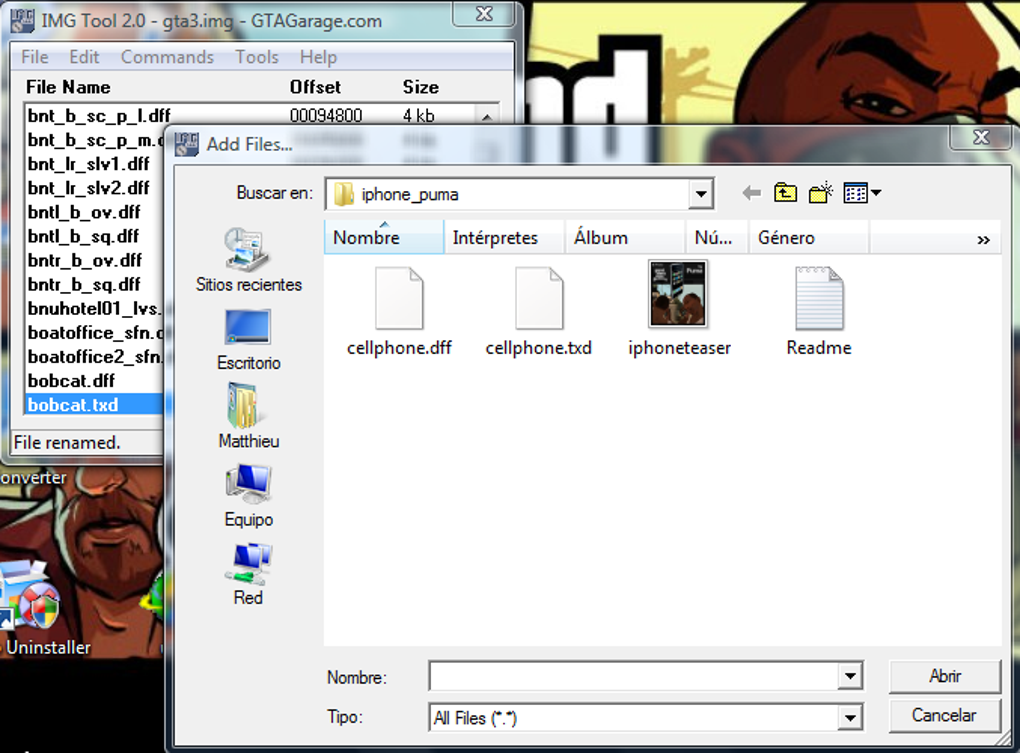
Task: Expand the Tipo file type dropdown
Action: (850, 718)
